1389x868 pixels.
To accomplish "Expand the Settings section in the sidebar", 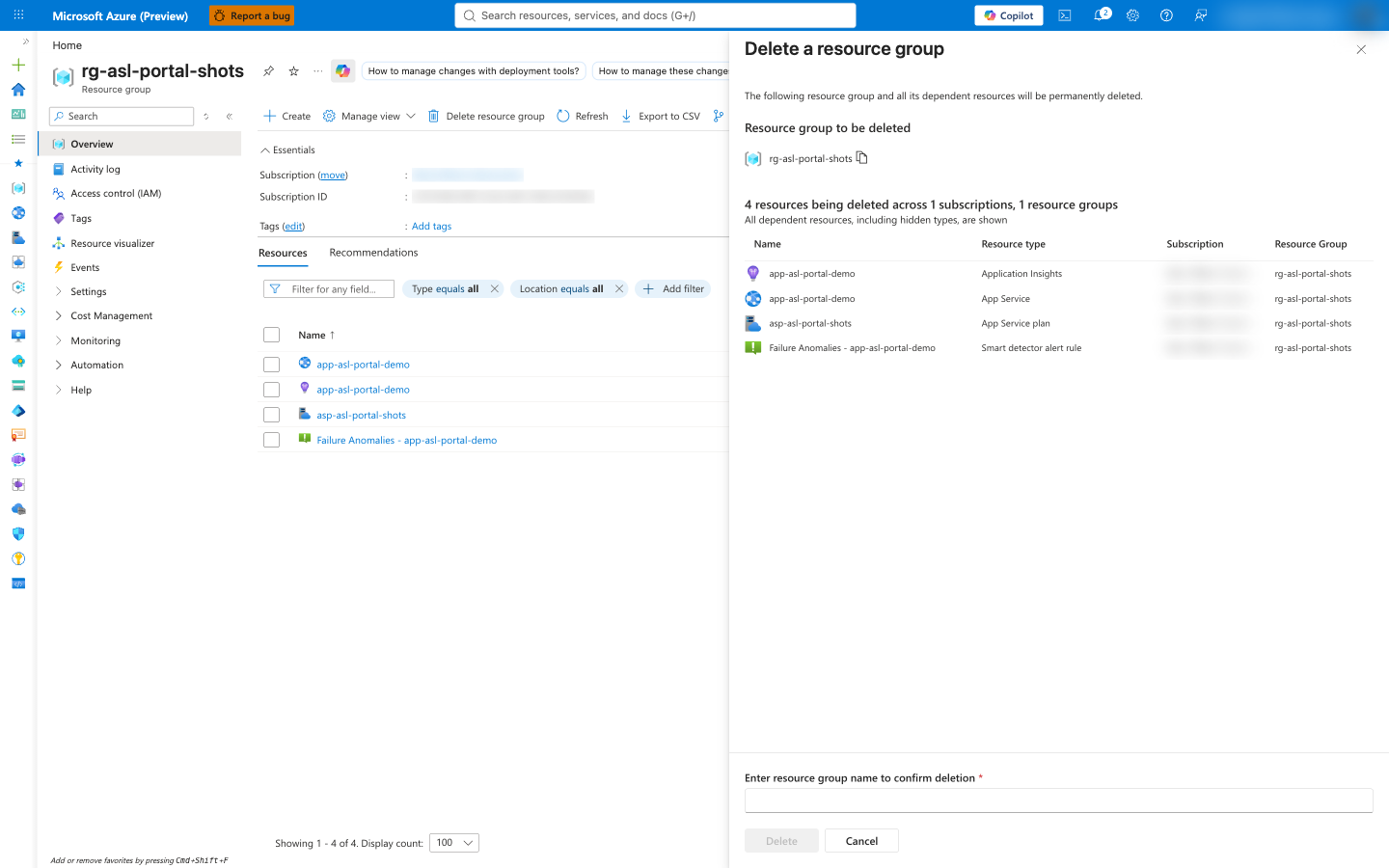I will [x=88, y=291].
